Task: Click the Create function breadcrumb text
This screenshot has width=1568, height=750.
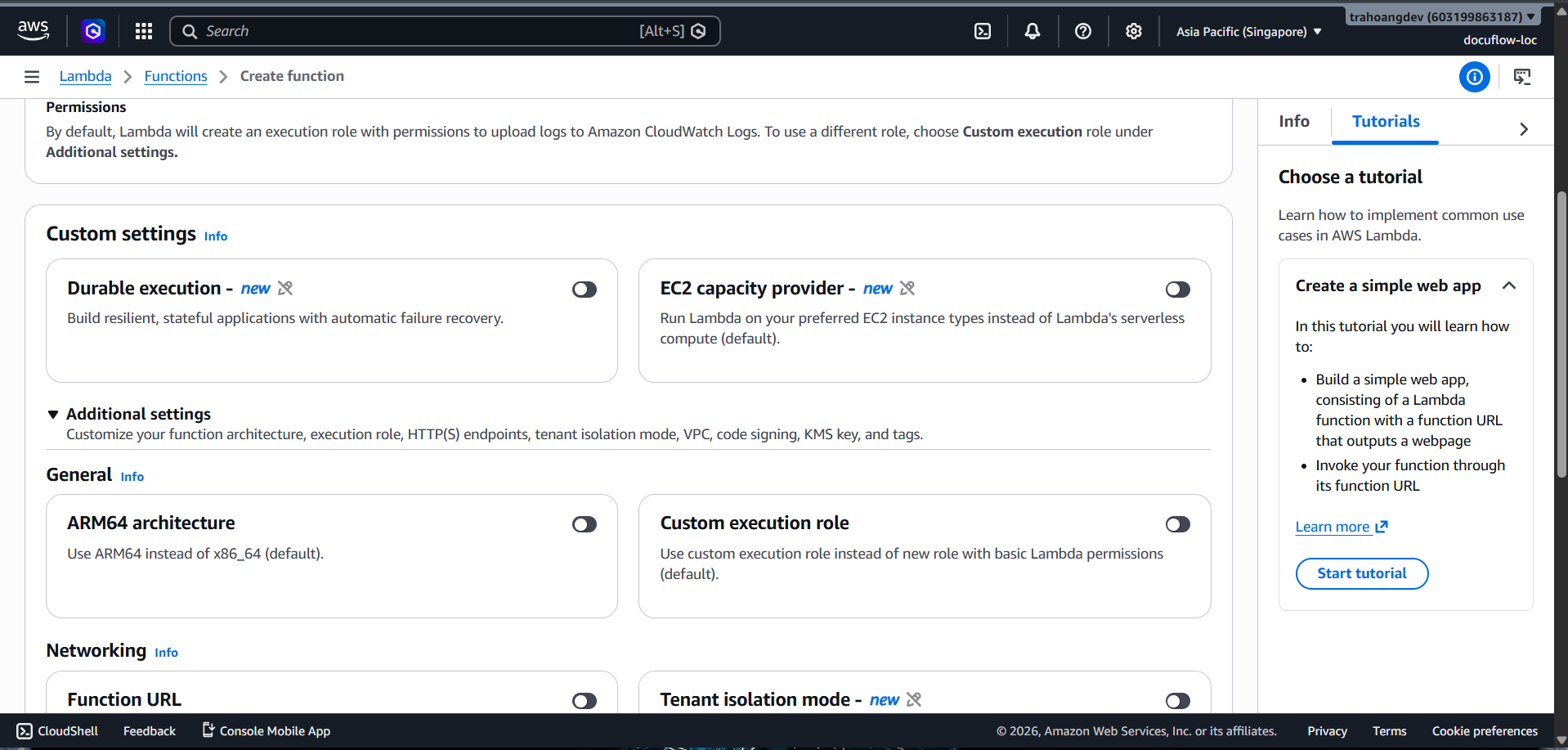Action: [x=292, y=76]
